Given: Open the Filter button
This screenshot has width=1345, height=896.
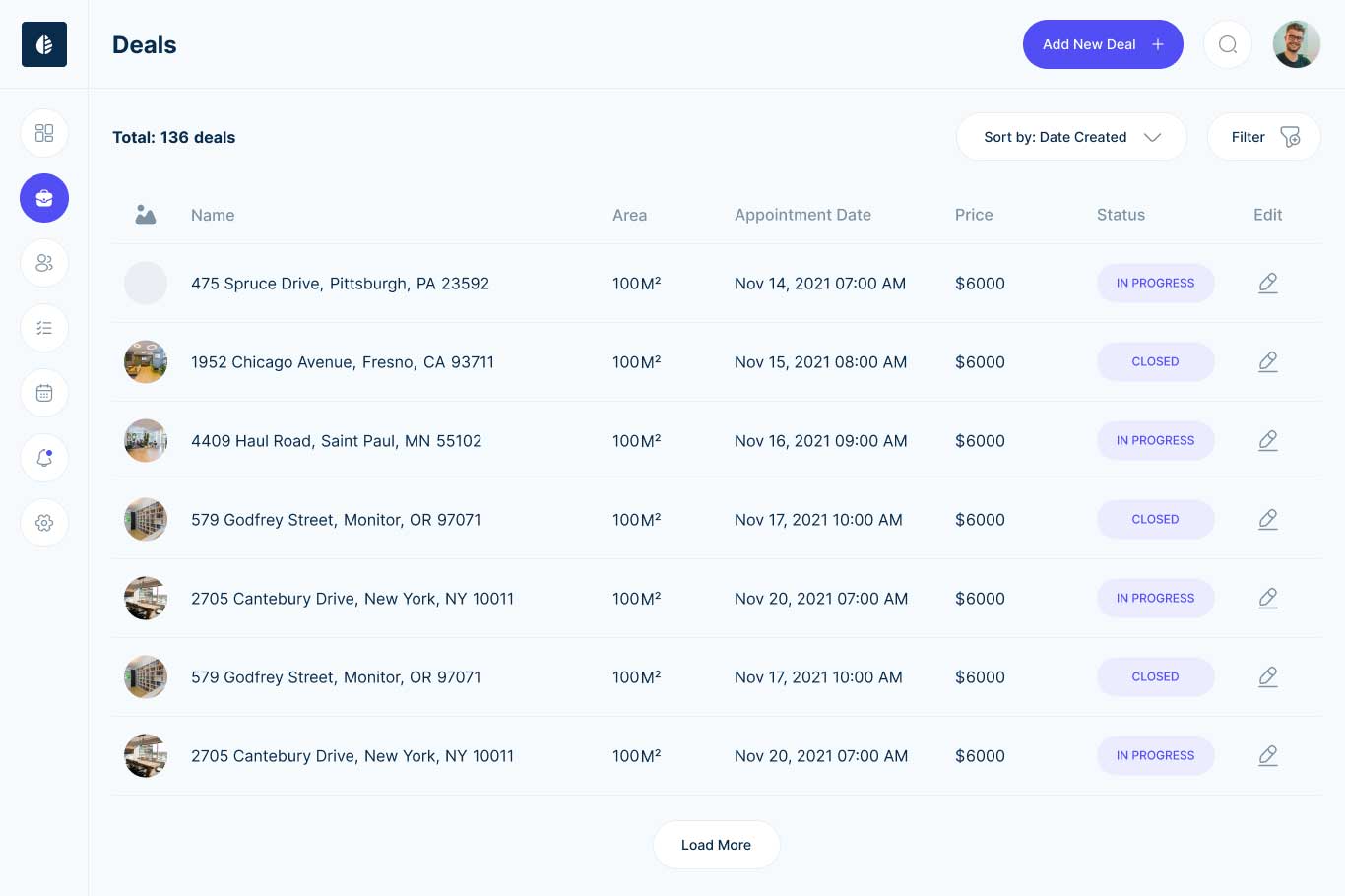Looking at the screenshot, I should pos(1264,137).
